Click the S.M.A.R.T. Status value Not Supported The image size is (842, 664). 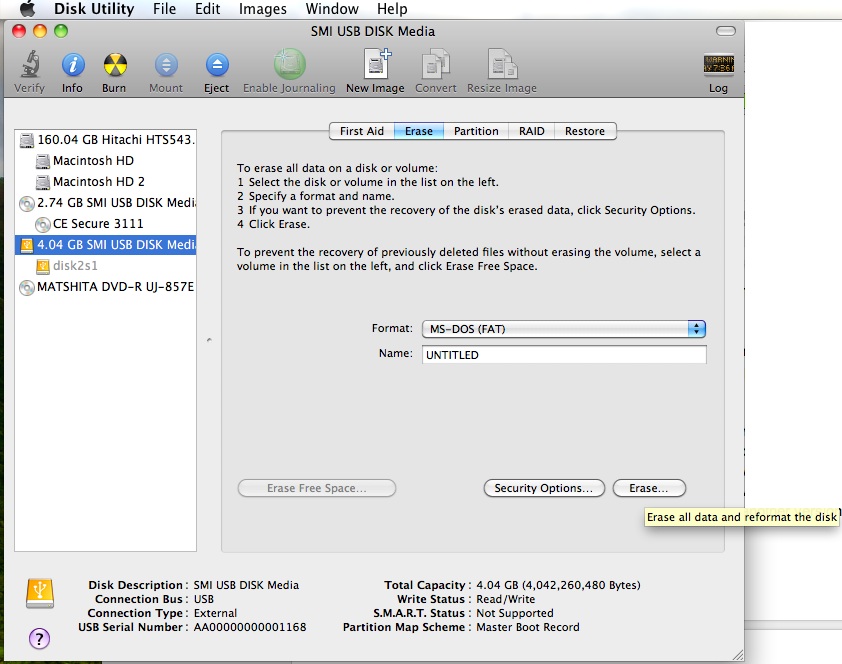(514, 613)
